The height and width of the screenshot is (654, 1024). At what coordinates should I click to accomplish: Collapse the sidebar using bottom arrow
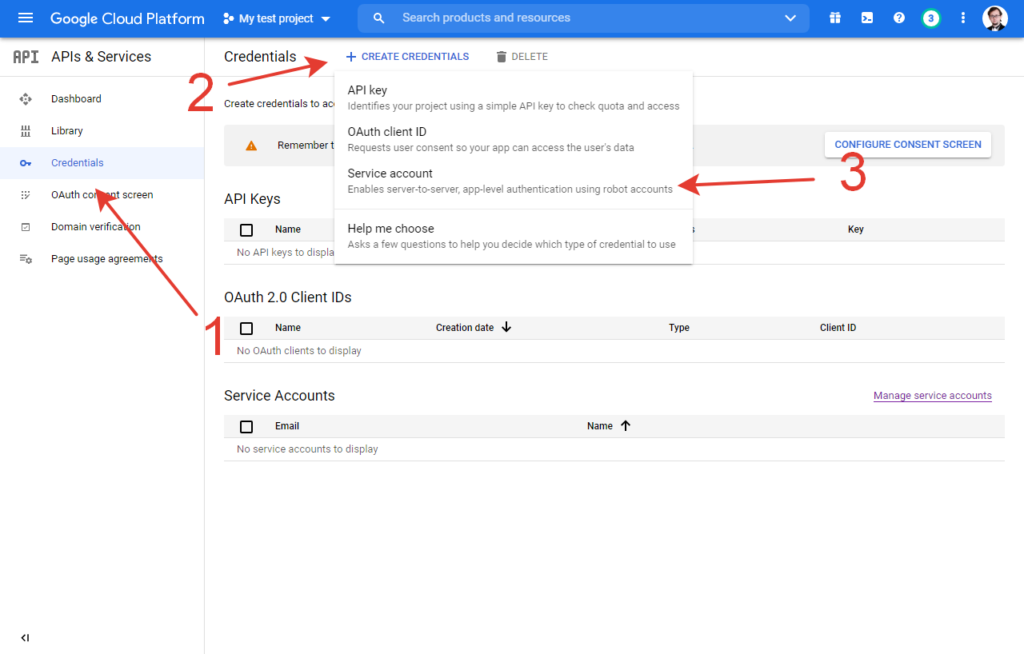25,637
